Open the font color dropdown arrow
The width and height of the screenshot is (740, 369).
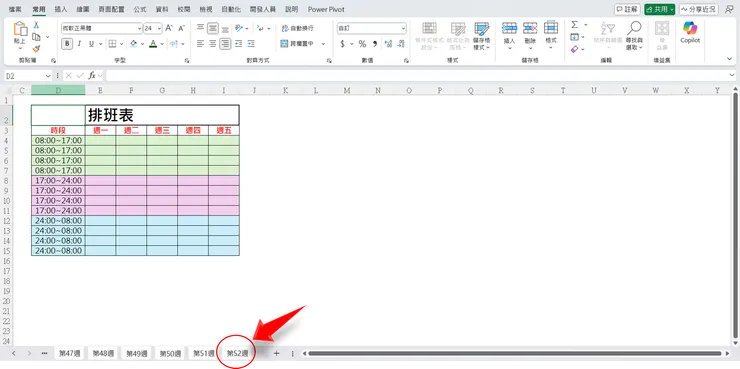coord(162,44)
